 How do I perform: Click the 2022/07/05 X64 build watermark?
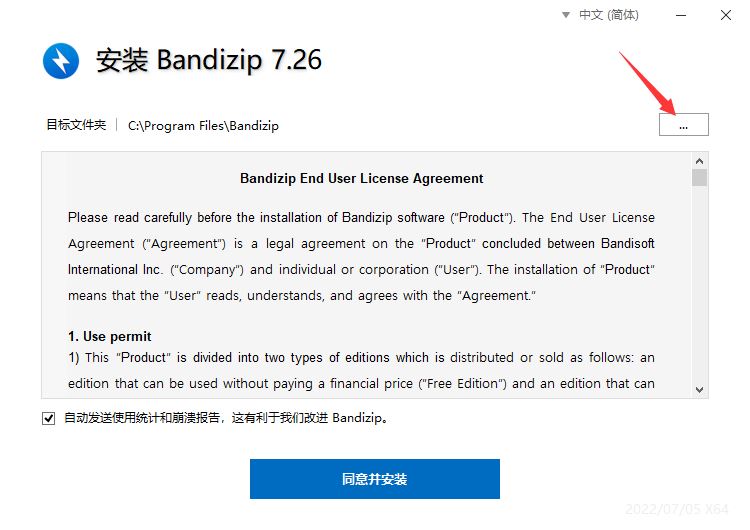(x=676, y=509)
